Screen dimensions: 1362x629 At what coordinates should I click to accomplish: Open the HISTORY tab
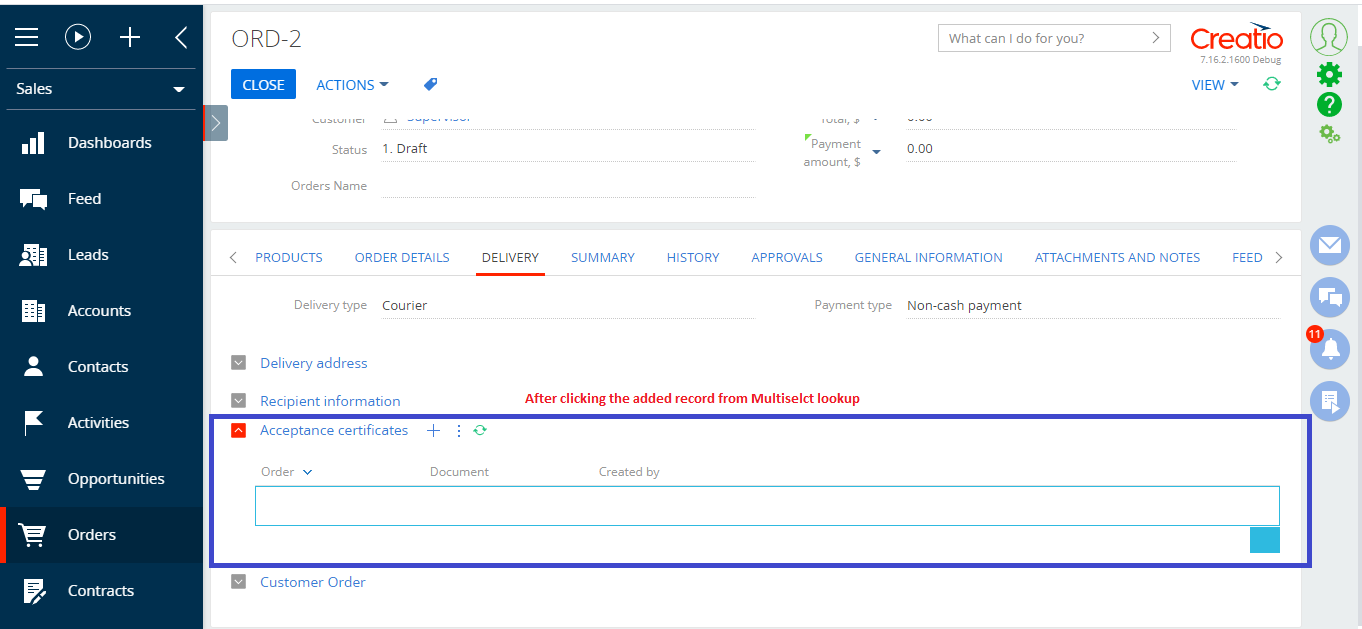(x=692, y=257)
